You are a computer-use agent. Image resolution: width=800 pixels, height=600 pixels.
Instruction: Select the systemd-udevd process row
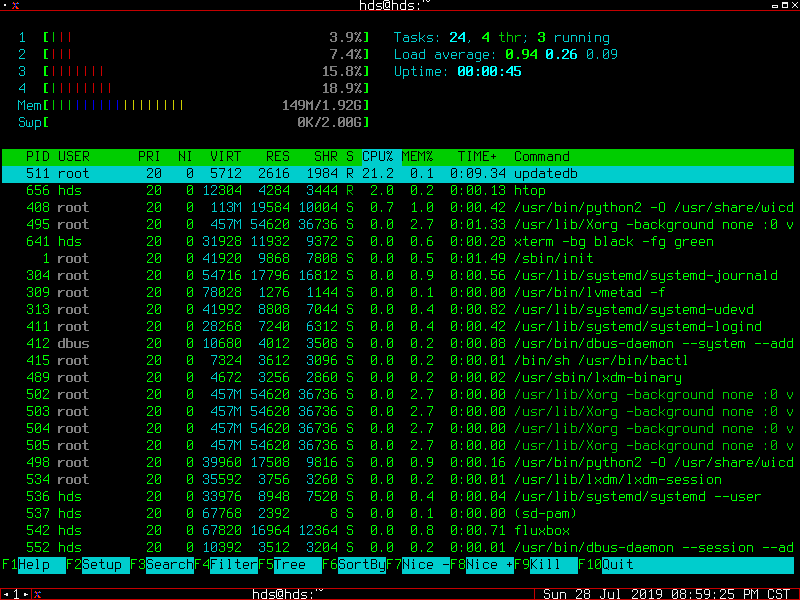398,310
